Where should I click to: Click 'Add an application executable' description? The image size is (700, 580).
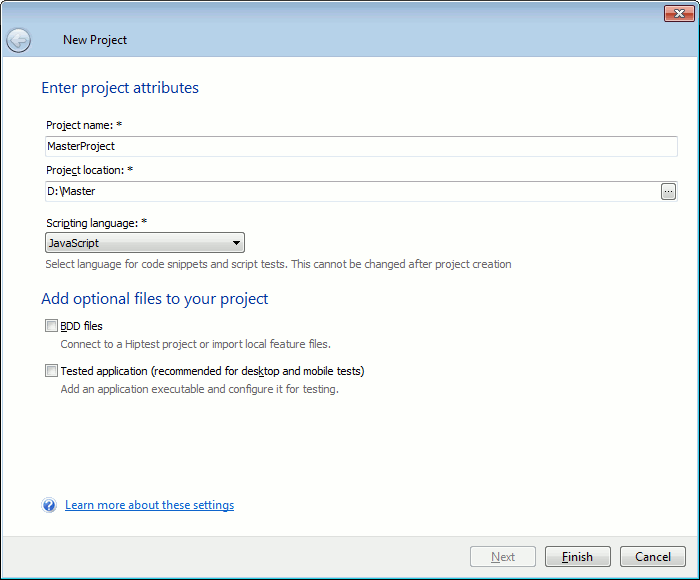coord(200,389)
